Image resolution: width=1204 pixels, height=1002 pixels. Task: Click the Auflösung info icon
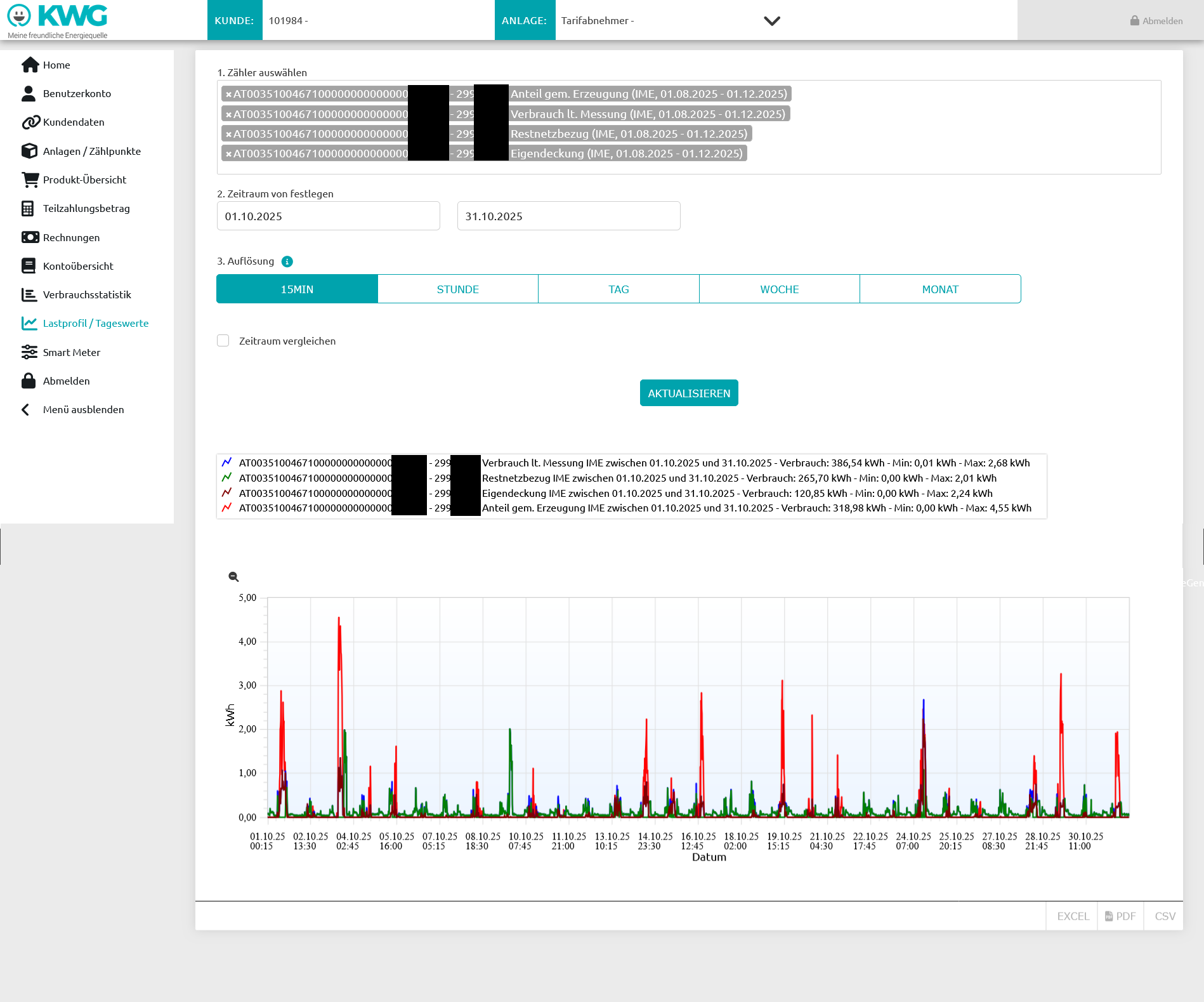pyautogui.click(x=287, y=261)
